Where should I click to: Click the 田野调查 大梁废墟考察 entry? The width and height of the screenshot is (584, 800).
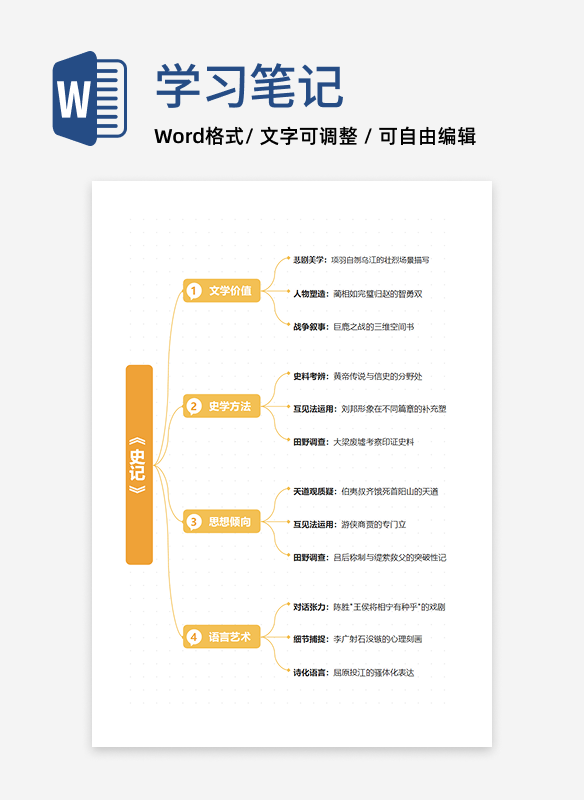pos(353,442)
